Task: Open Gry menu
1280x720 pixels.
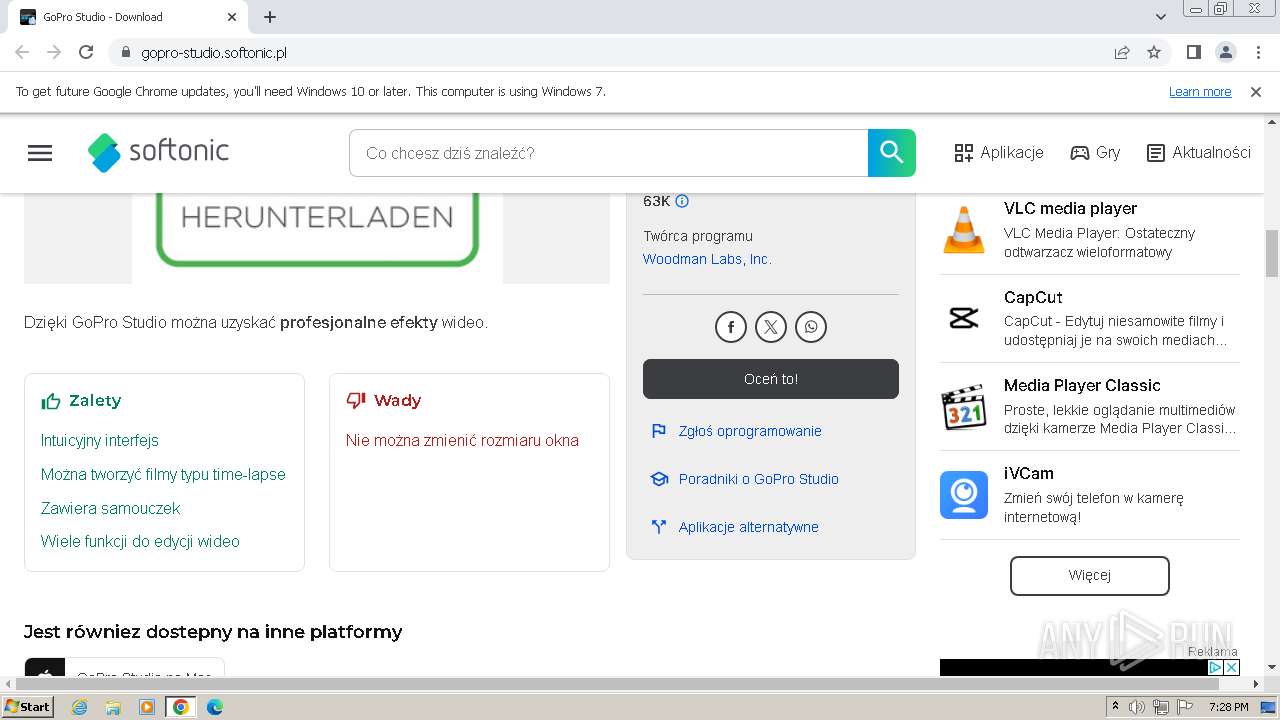Action: click(1095, 153)
